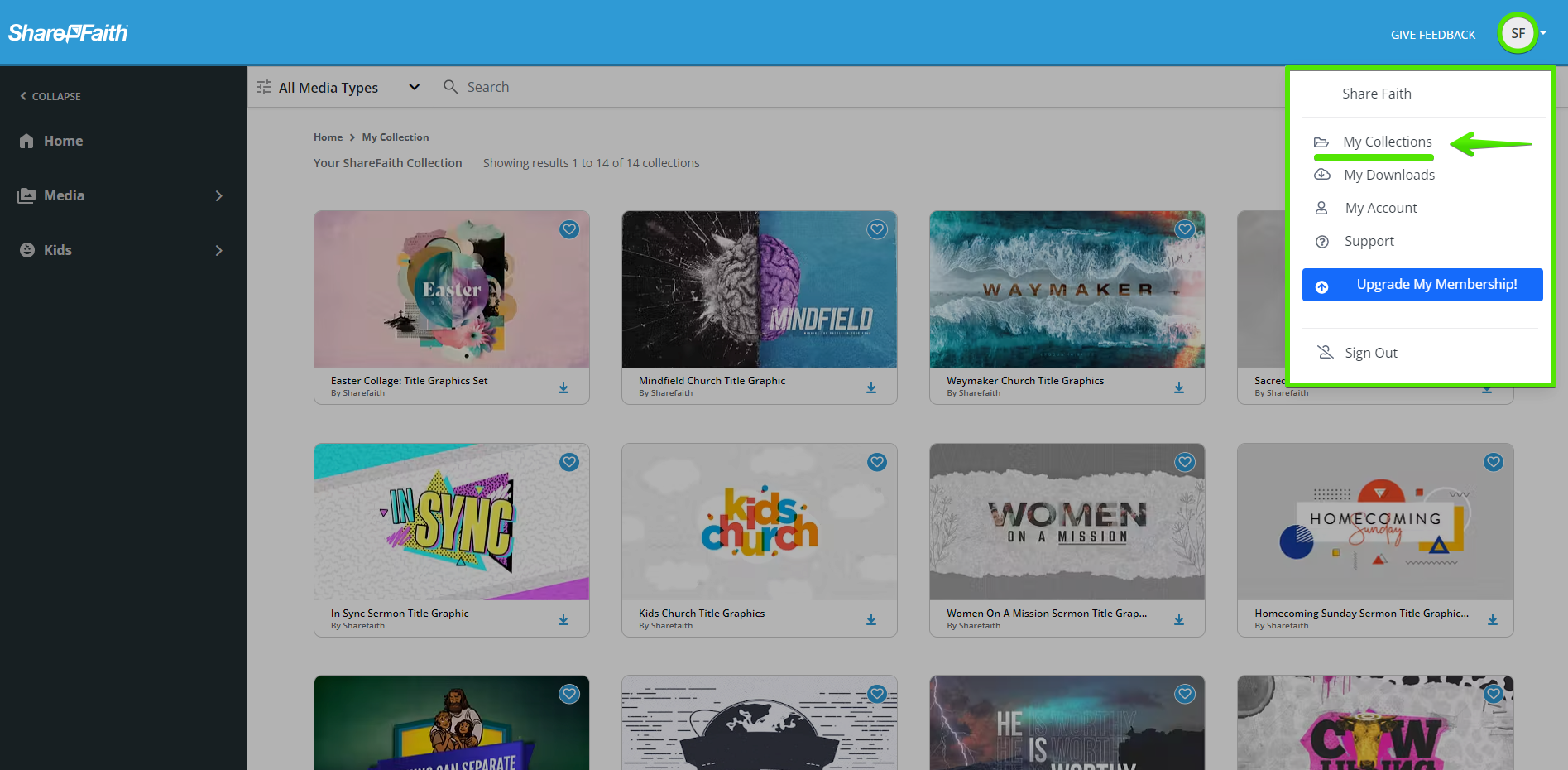Click Share Faith name in menu

[x=1377, y=94]
